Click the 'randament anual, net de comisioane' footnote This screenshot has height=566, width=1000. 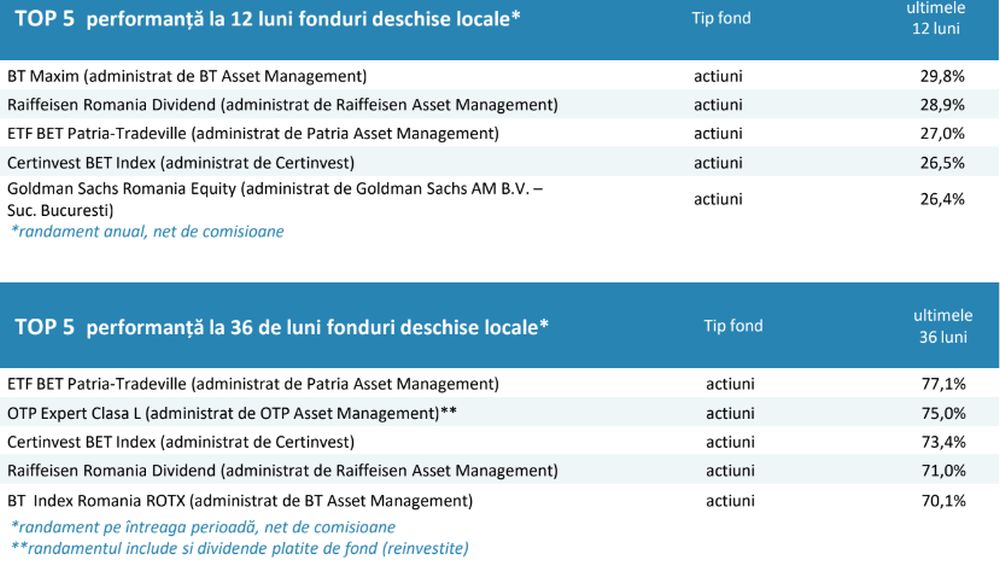coord(147,232)
